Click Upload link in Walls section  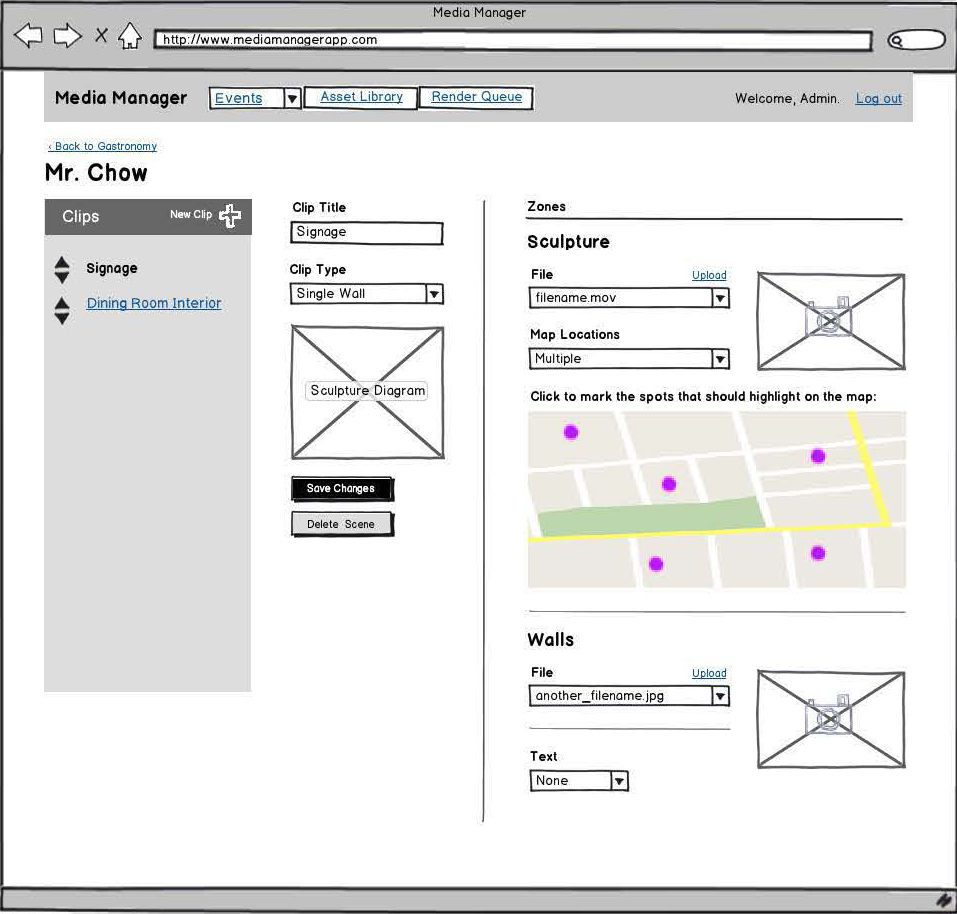pyautogui.click(x=709, y=673)
